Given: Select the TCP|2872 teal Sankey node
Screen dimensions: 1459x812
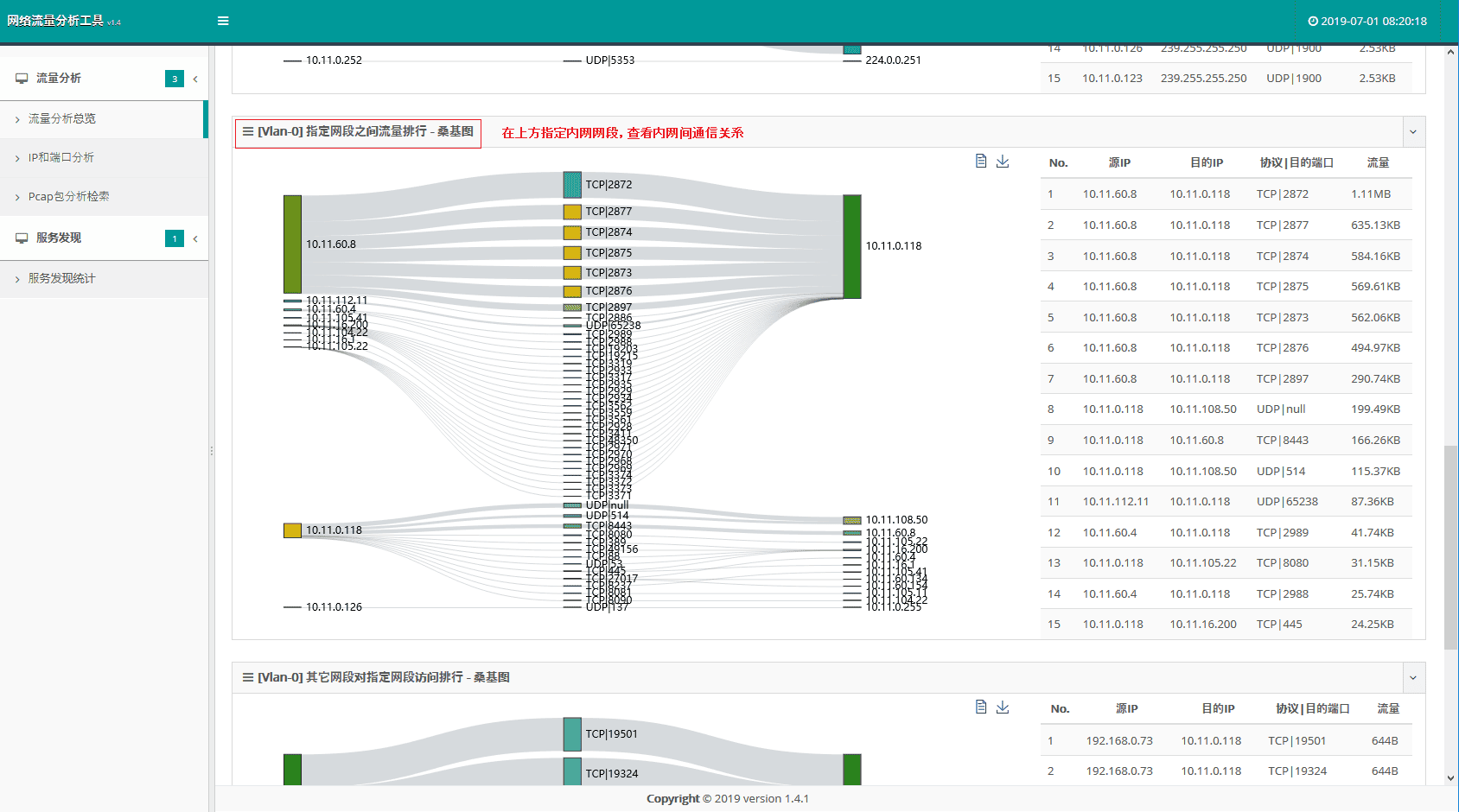Looking at the screenshot, I should point(572,185).
